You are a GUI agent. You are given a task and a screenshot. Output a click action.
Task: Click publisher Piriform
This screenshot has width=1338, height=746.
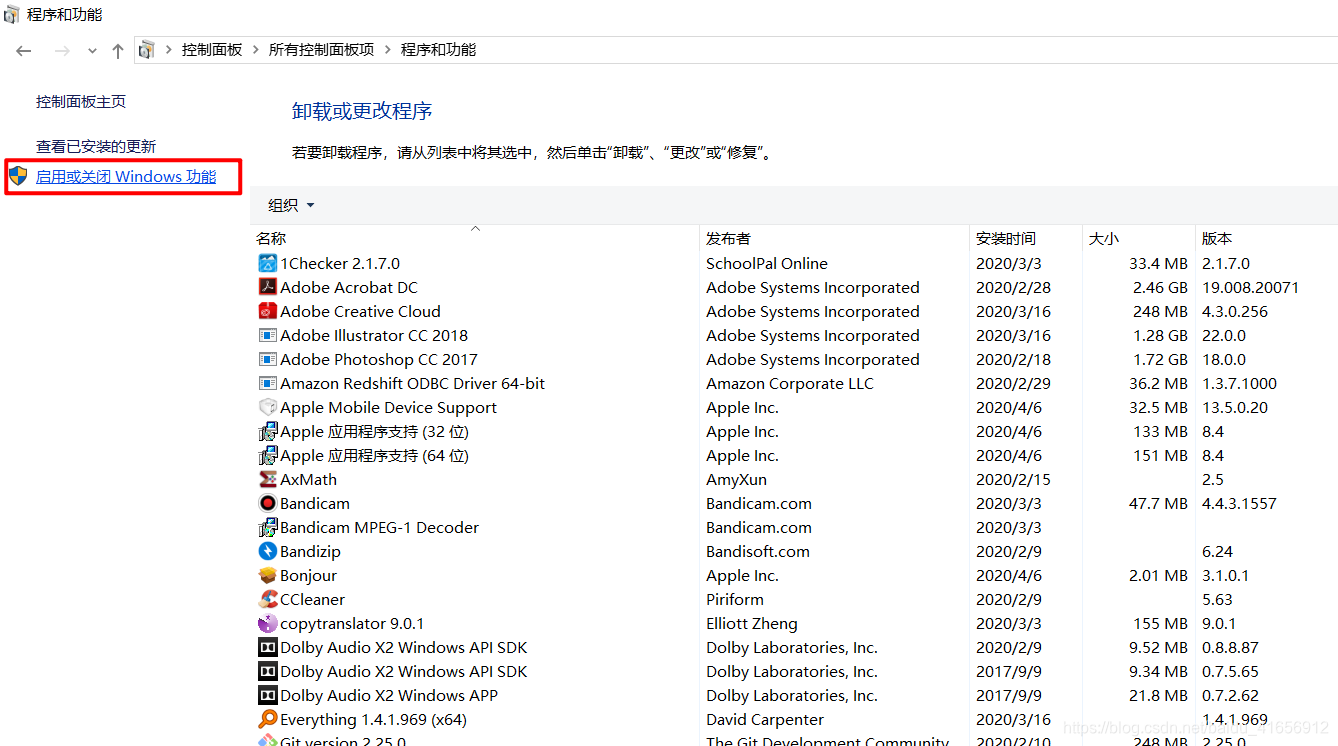tap(735, 599)
